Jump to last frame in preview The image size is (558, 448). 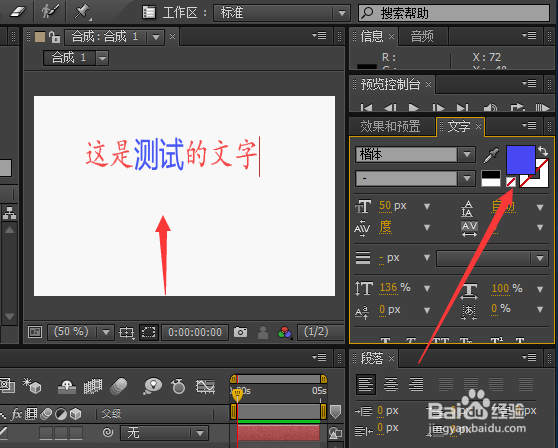462,107
